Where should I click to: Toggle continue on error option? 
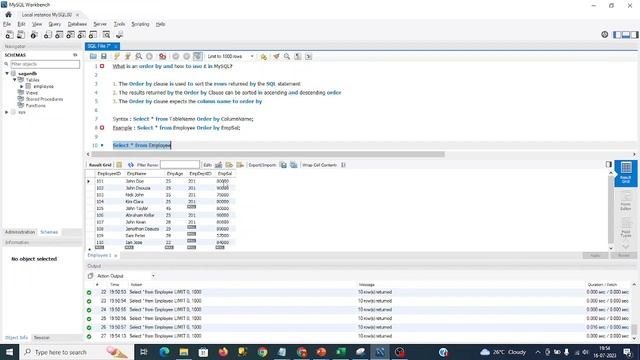(x=162, y=56)
